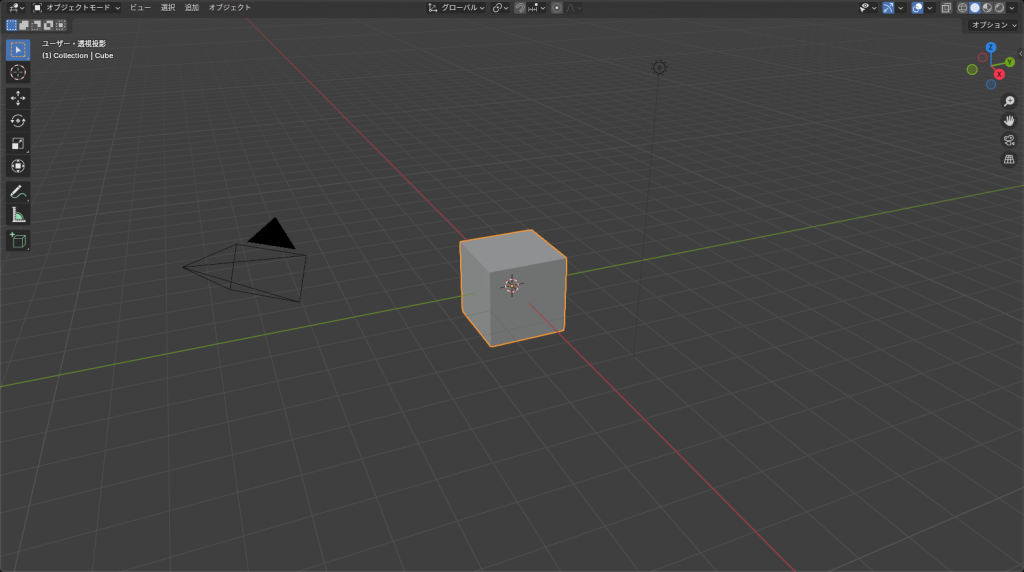Image resolution: width=1024 pixels, height=572 pixels.
Task: Select the Add Cube tool
Action: (x=18, y=240)
